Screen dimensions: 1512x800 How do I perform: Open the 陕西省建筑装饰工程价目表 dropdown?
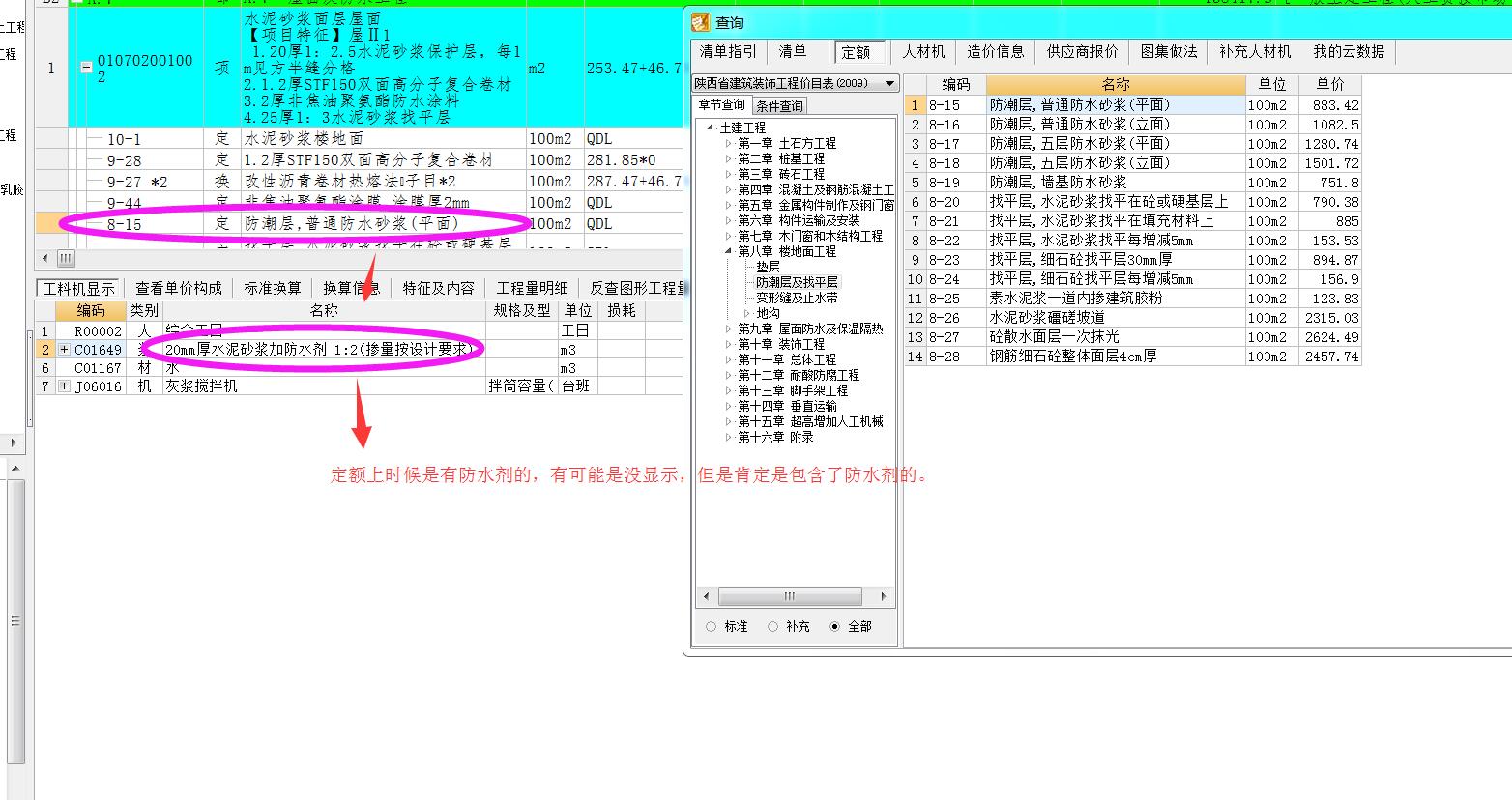(x=889, y=83)
